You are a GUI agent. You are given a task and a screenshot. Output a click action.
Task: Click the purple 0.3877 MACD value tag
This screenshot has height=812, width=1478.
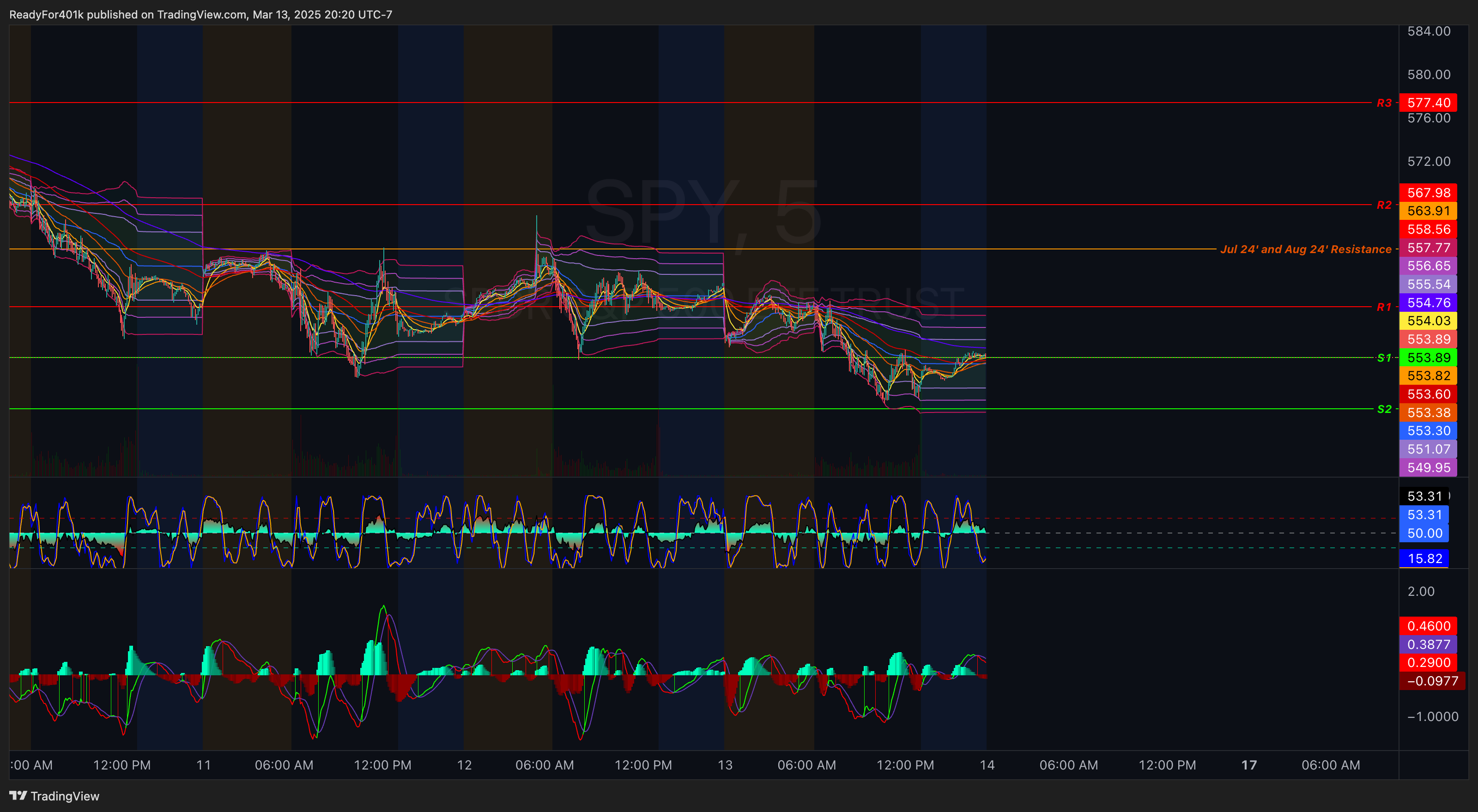[x=1428, y=644]
